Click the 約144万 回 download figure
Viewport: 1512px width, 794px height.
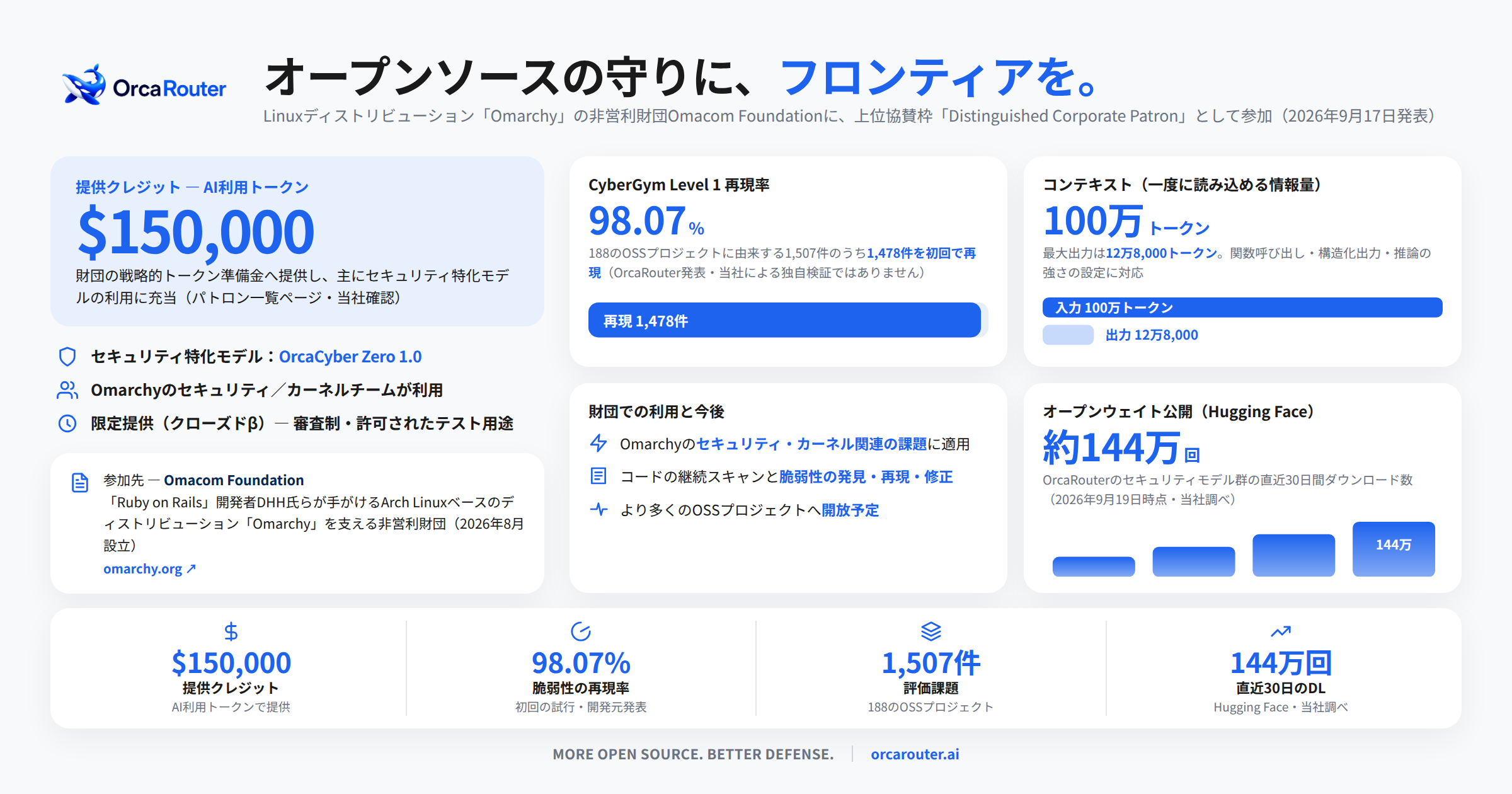(x=1121, y=448)
